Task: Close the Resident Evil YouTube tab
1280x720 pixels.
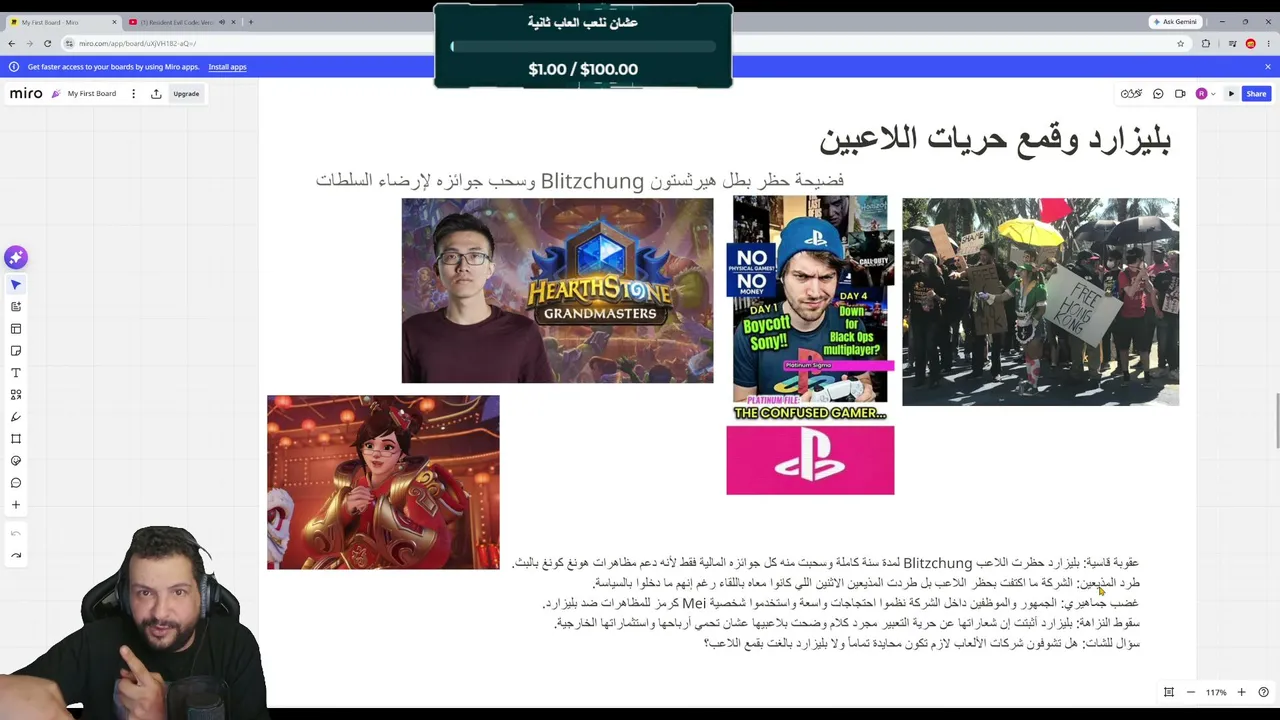Action: (234, 22)
